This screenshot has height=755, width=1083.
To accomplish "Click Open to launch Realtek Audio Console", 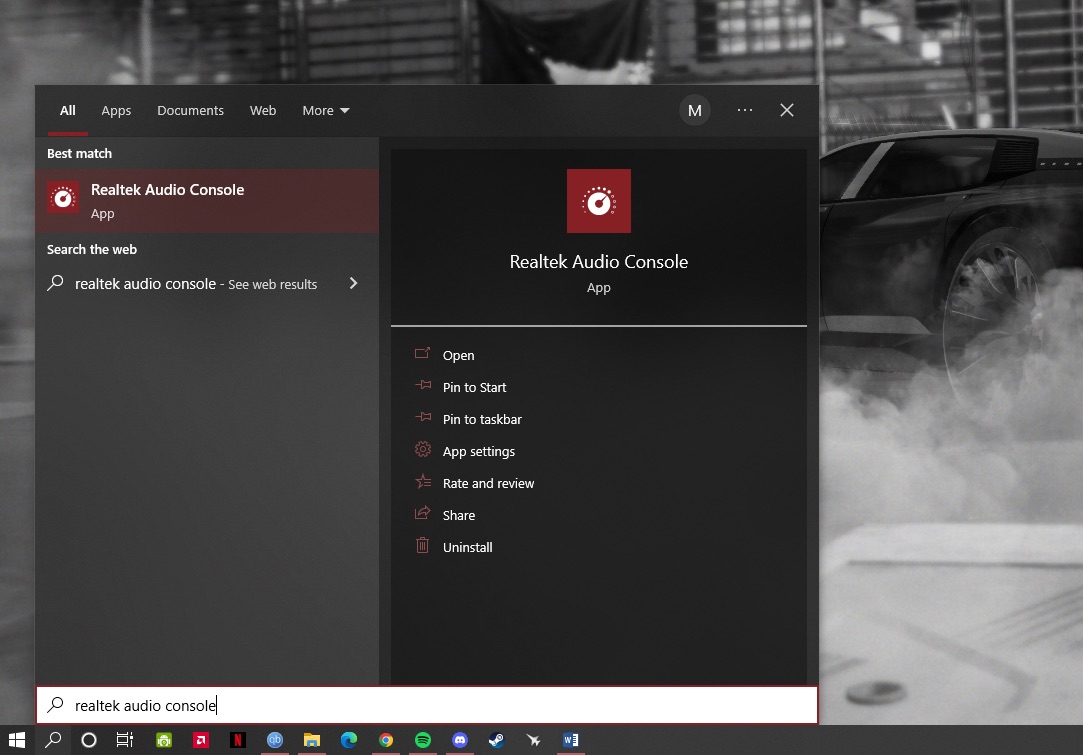I will (x=458, y=355).
